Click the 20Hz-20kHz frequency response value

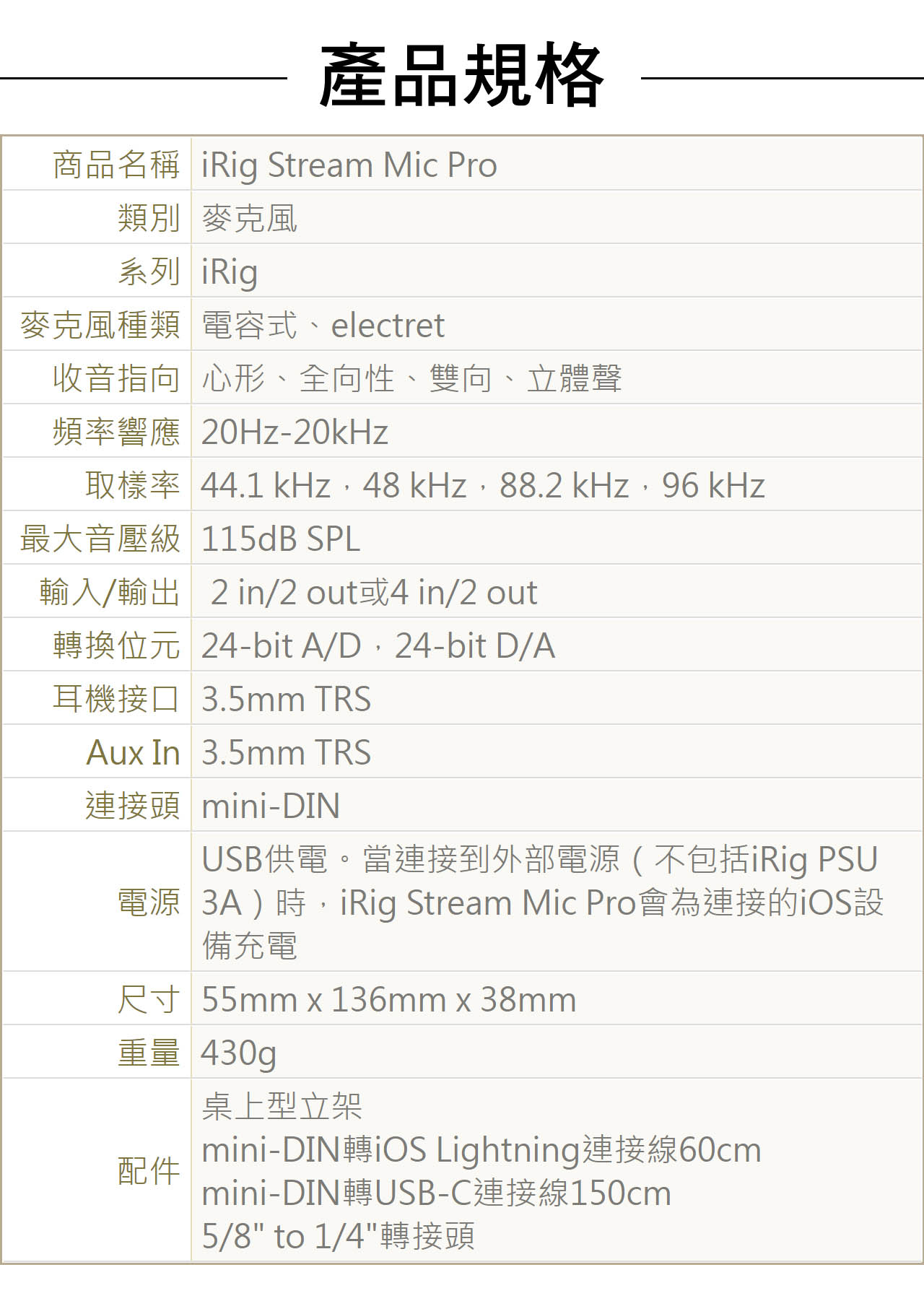click(x=295, y=432)
